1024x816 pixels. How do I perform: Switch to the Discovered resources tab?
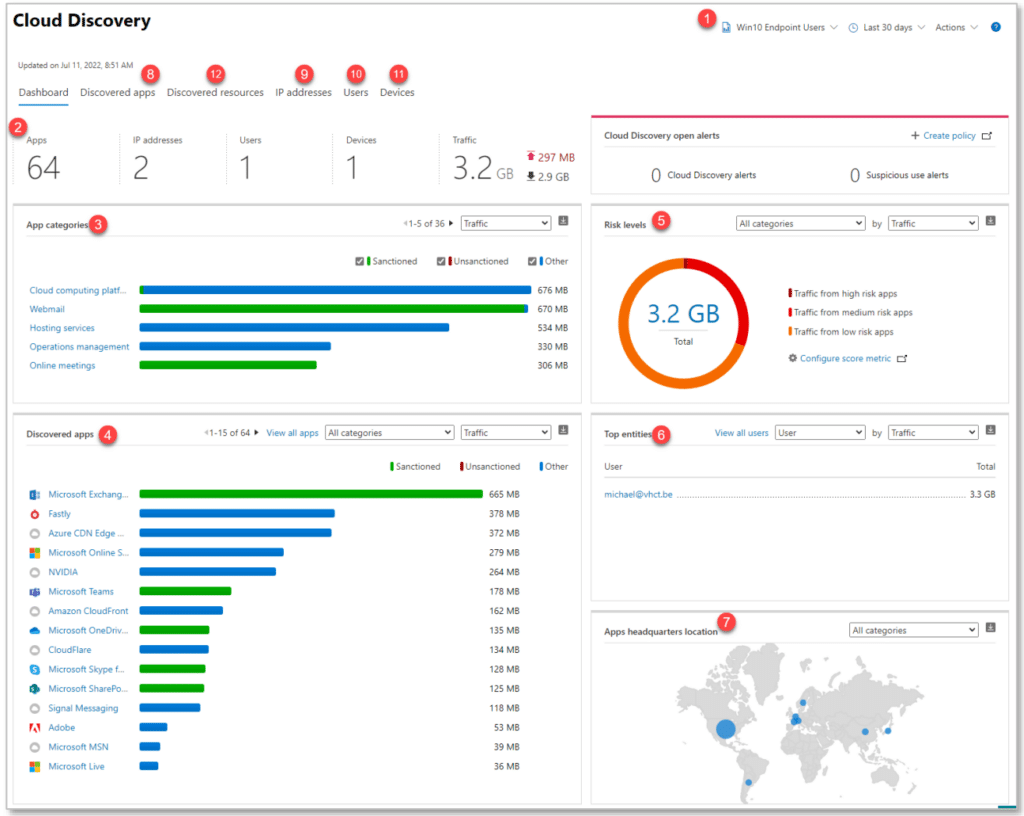coord(214,91)
